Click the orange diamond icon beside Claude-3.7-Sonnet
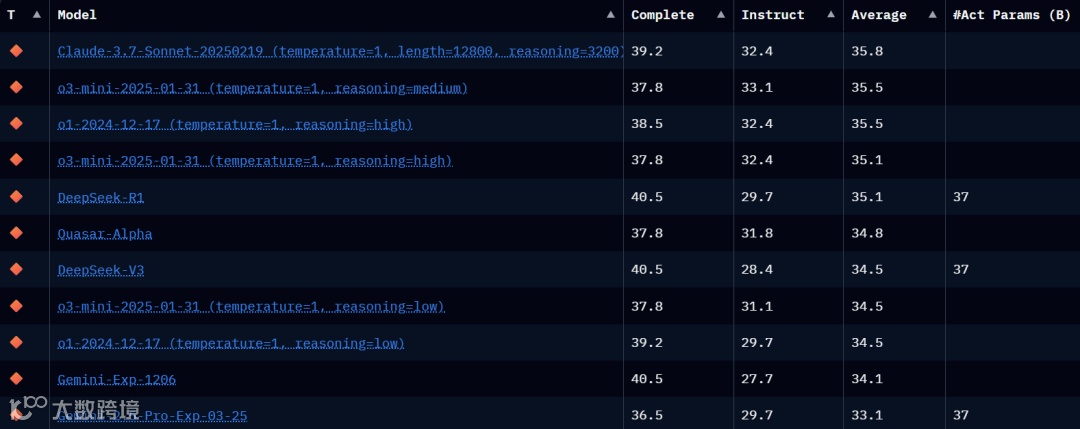The width and height of the screenshot is (1080, 429). click(x=17, y=50)
